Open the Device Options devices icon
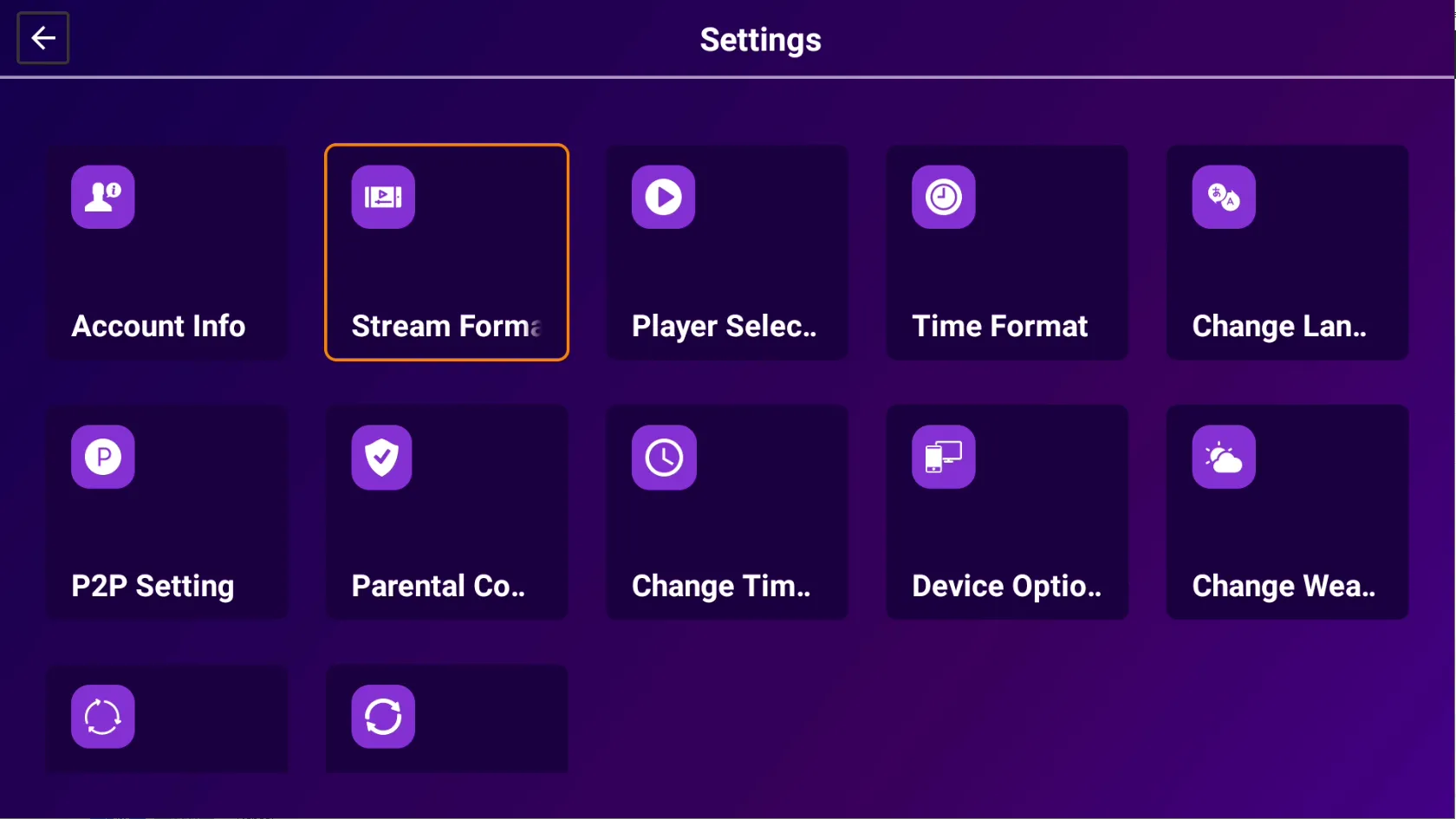Image resolution: width=1456 pixels, height=819 pixels. [944, 457]
